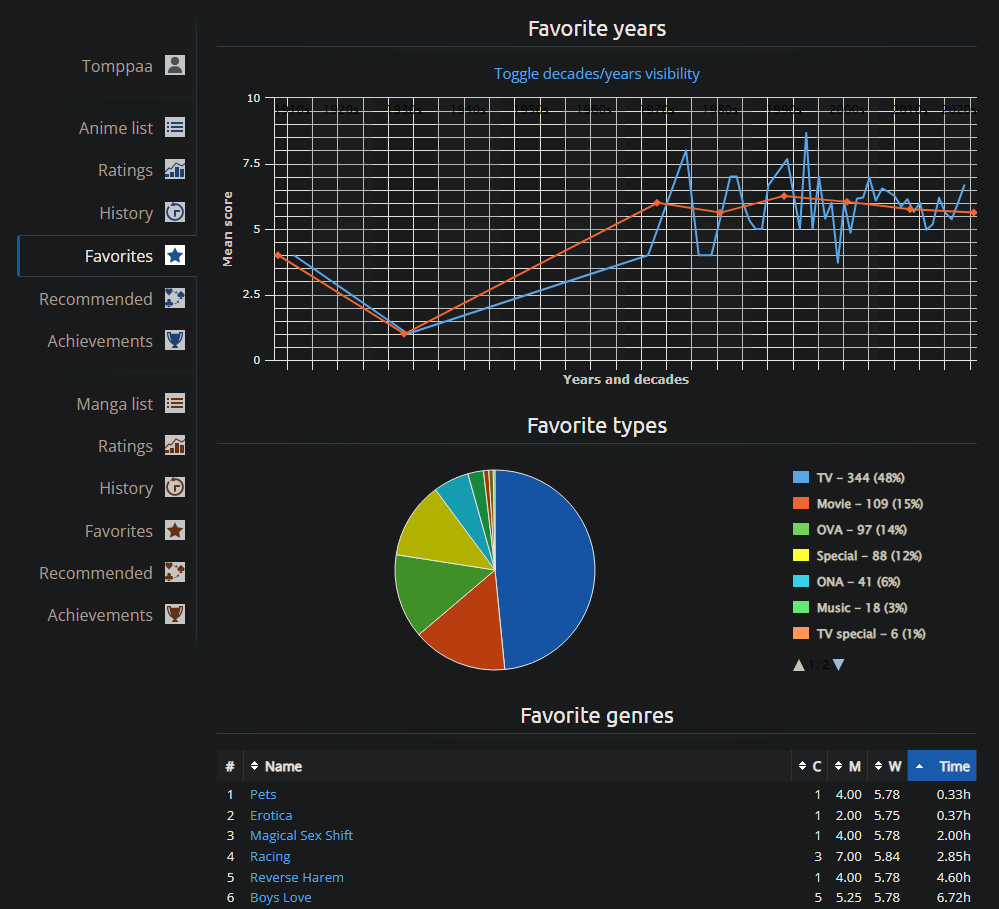Click the anime Favorites star icon
999x909 pixels.
175,256
